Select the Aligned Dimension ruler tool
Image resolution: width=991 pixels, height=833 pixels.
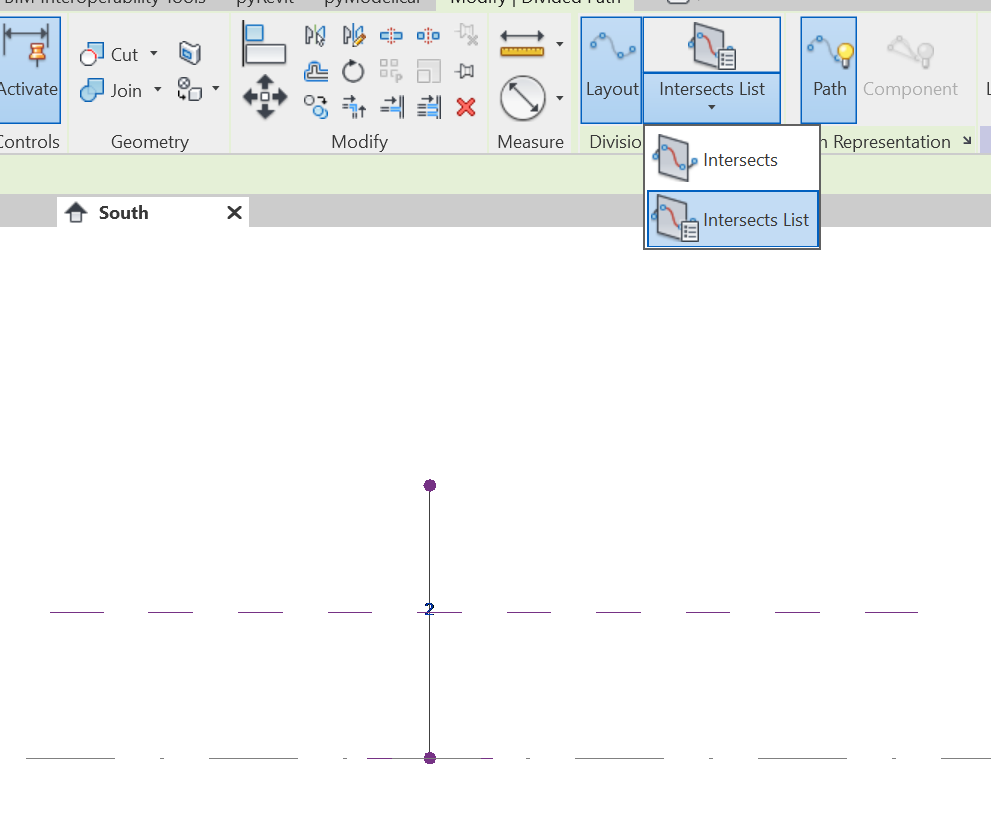(x=522, y=44)
